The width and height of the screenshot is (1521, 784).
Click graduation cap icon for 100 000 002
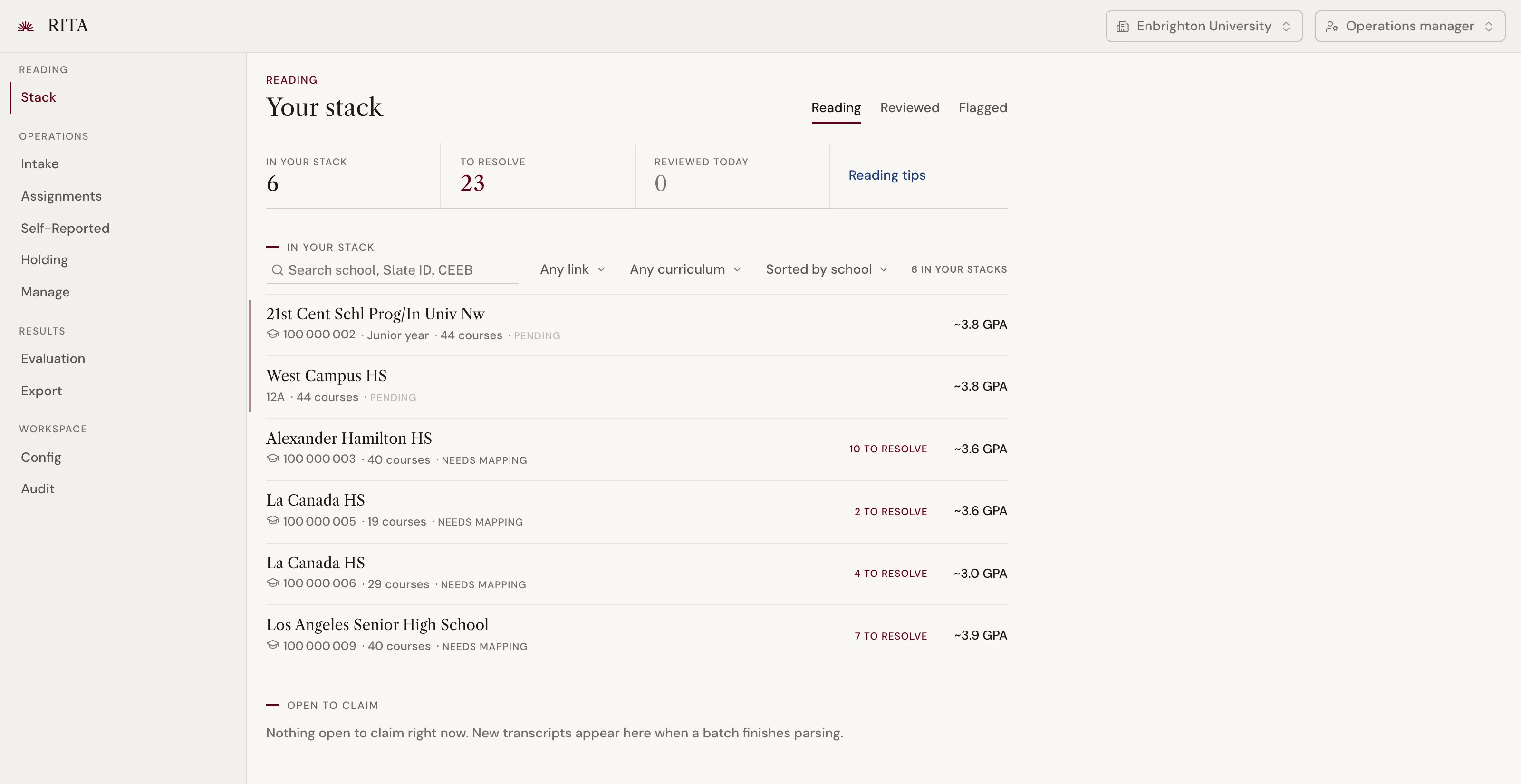[x=272, y=334]
